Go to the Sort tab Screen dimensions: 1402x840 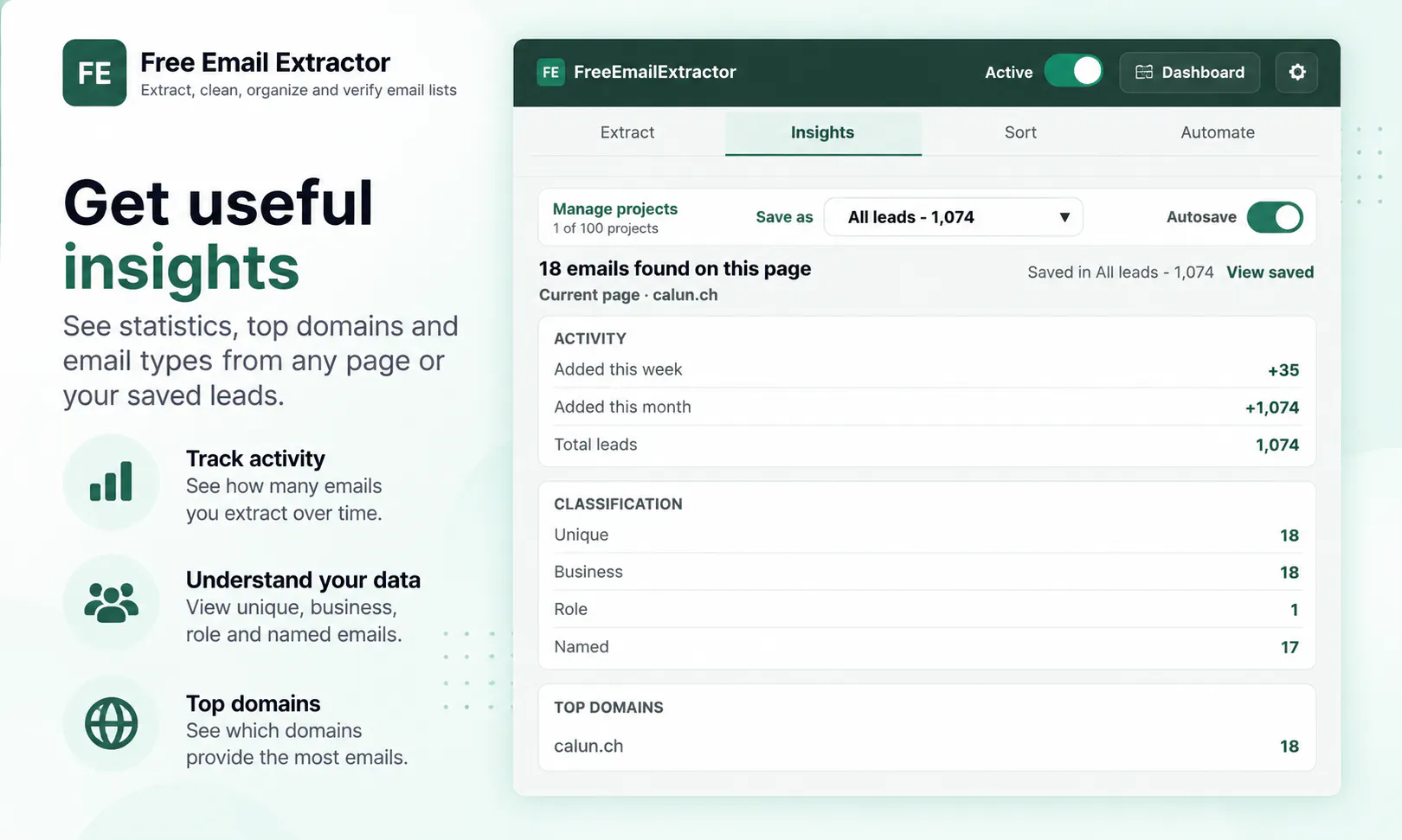point(1020,132)
